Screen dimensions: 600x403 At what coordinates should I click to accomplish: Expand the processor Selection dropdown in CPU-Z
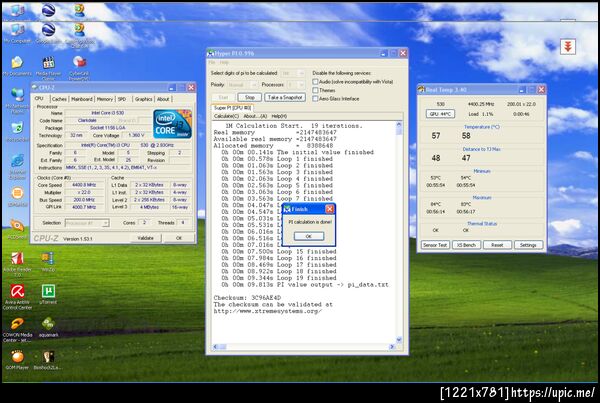tap(87, 223)
